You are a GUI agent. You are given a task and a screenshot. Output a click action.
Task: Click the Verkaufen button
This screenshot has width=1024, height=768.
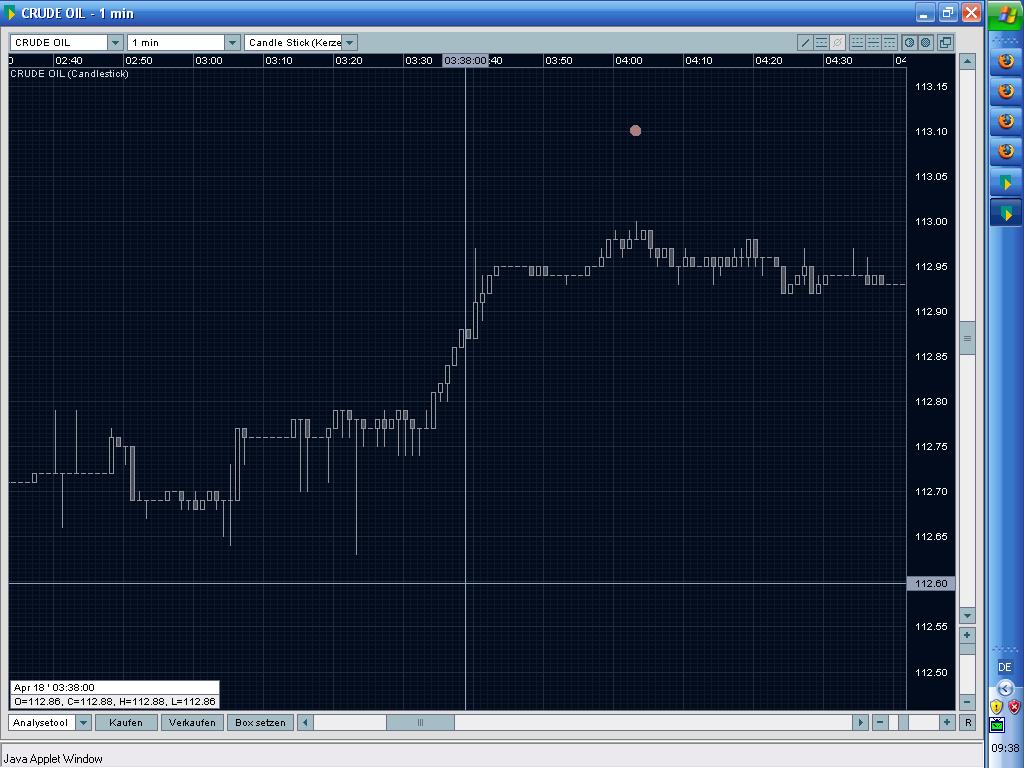tap(192, 722)
